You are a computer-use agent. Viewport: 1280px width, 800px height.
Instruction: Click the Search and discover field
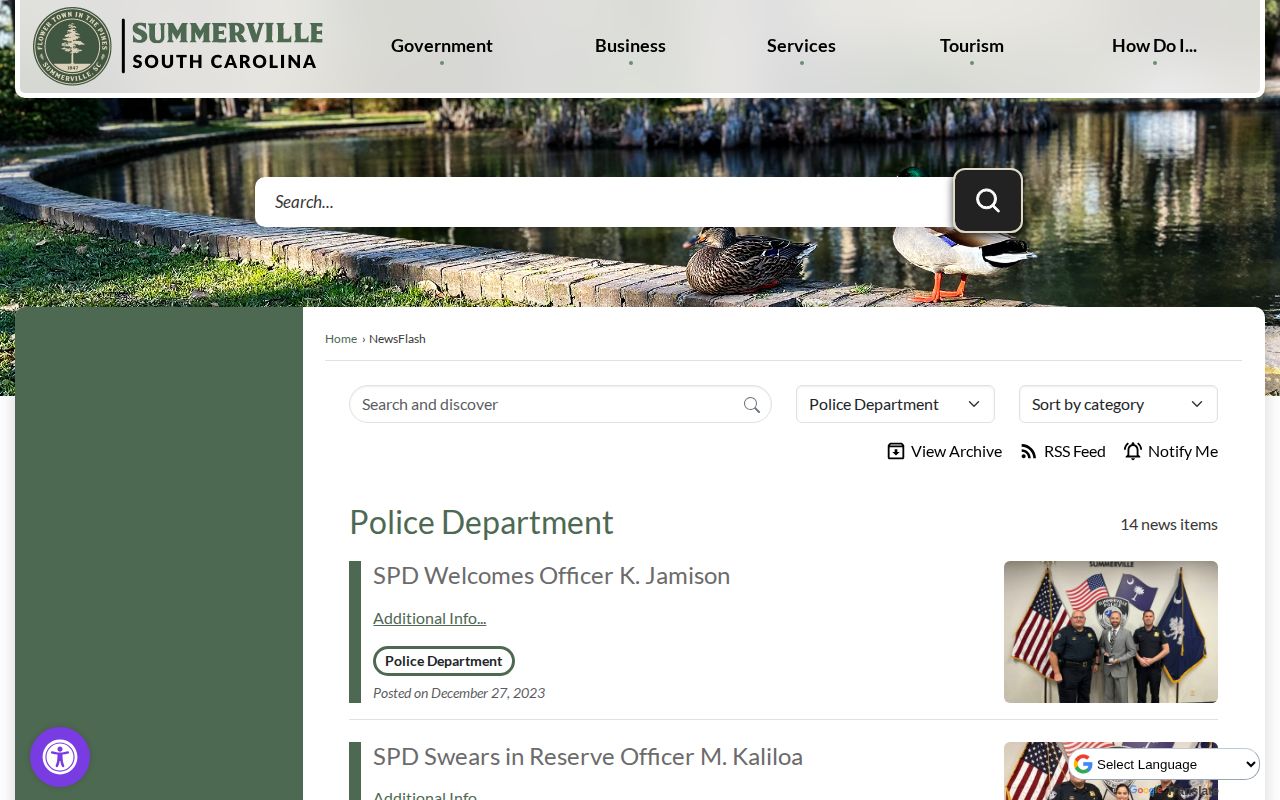[x=560, y=404]
